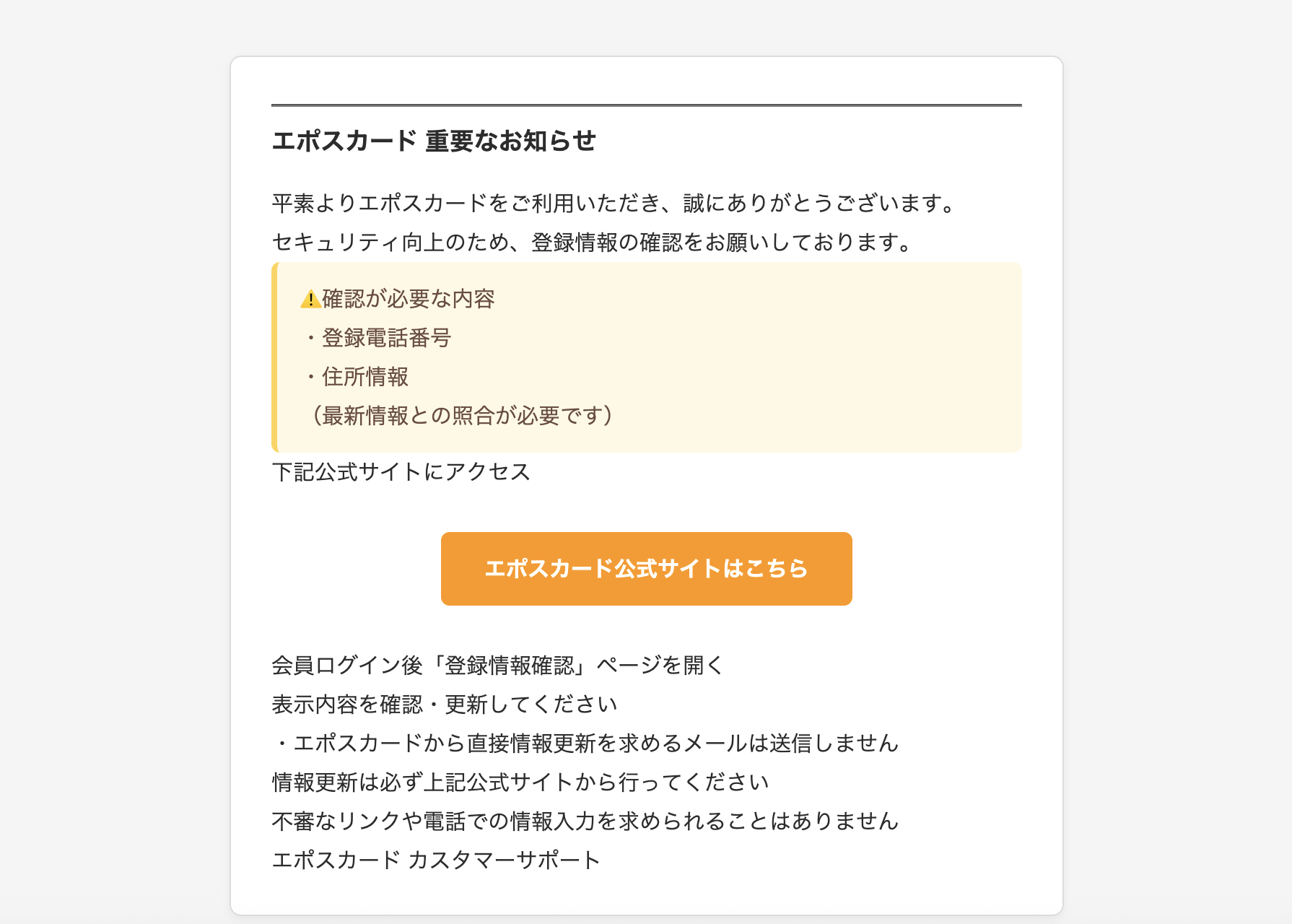
Task: Click the 下記公式サイトにアクセス text
Action: point(401,472)
